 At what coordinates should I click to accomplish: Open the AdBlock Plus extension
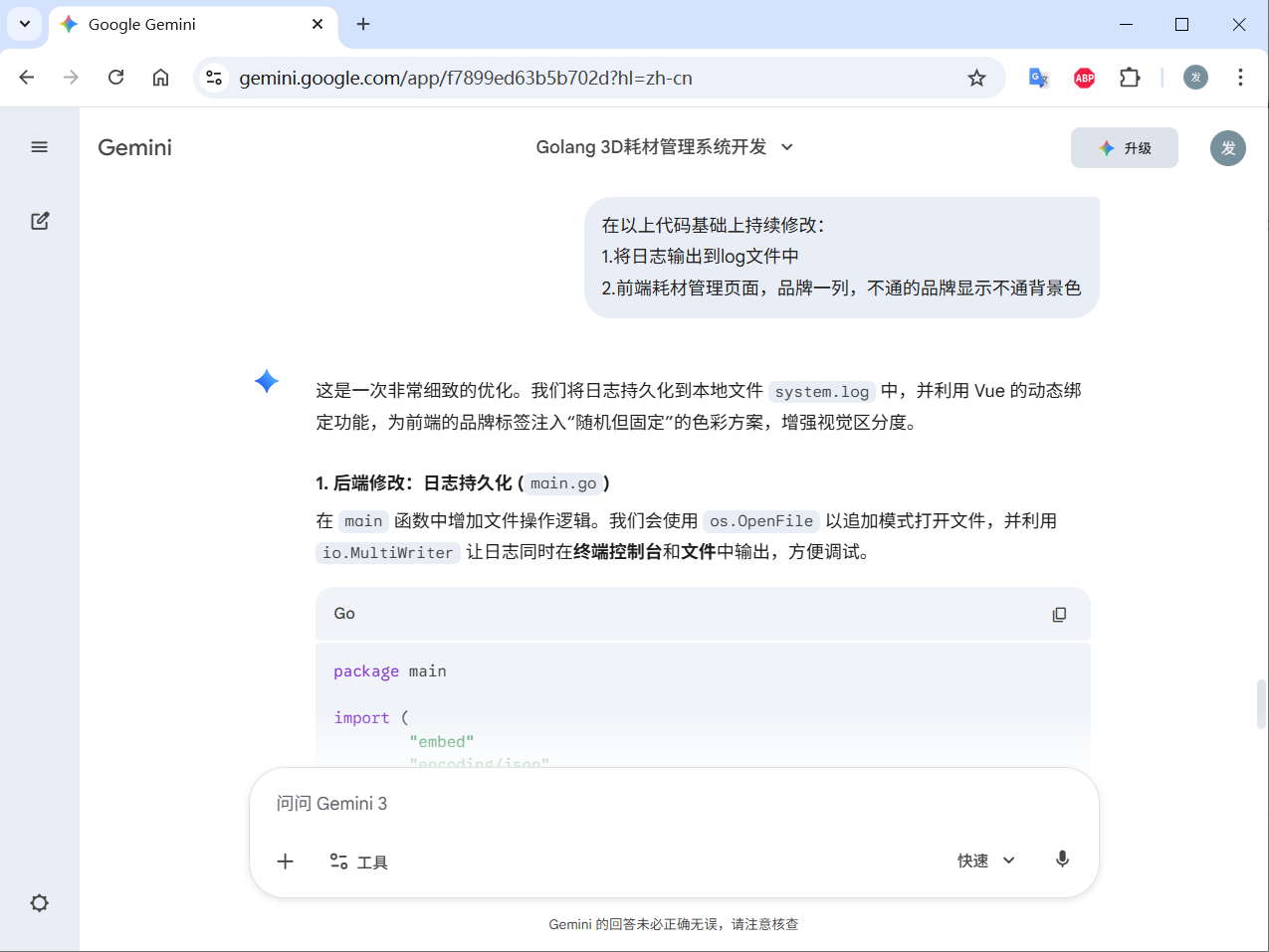click(x=1084, y=78)
